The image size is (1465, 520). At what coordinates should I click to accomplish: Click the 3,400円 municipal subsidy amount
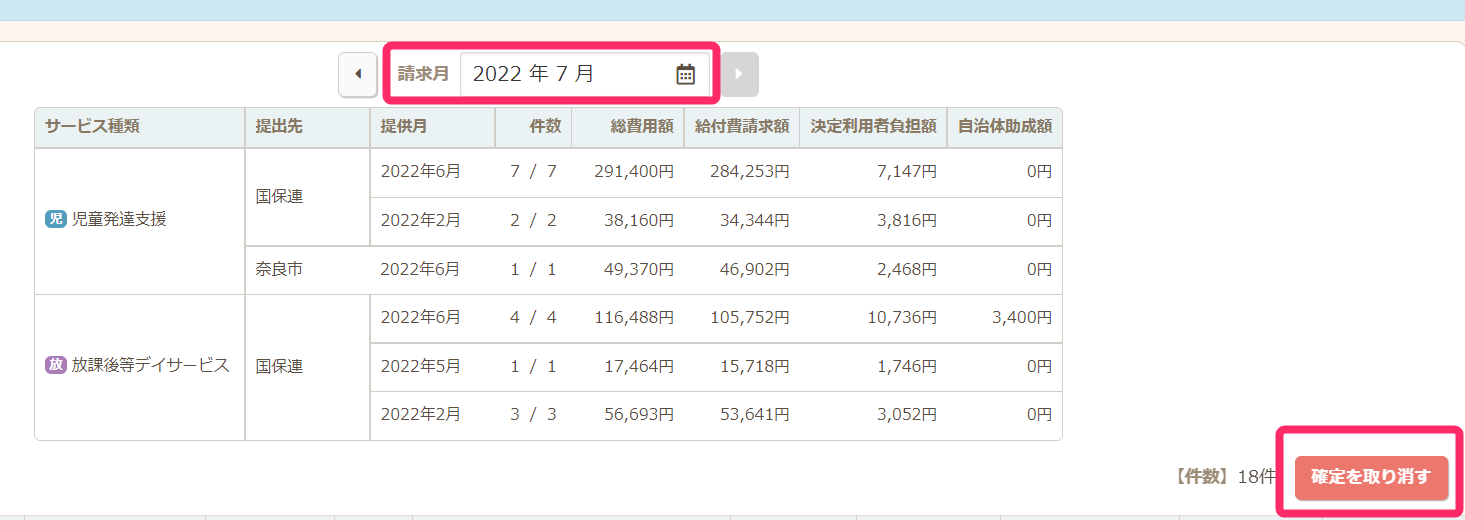[x=1021, y=318]
